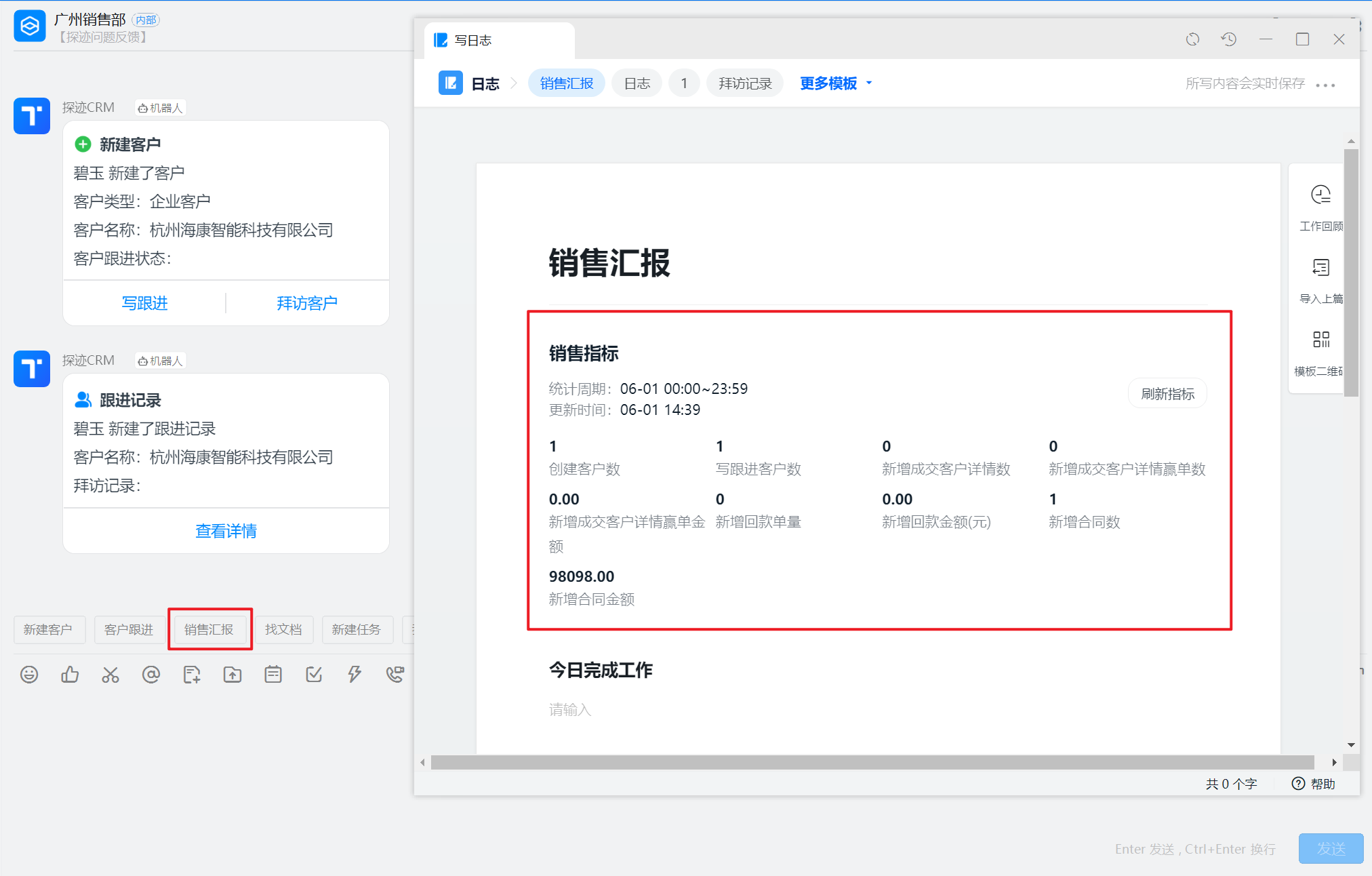Click the lightning bolt quick action icon
Viewport: 1372px width, 876px height.
[x=355, y=674]
